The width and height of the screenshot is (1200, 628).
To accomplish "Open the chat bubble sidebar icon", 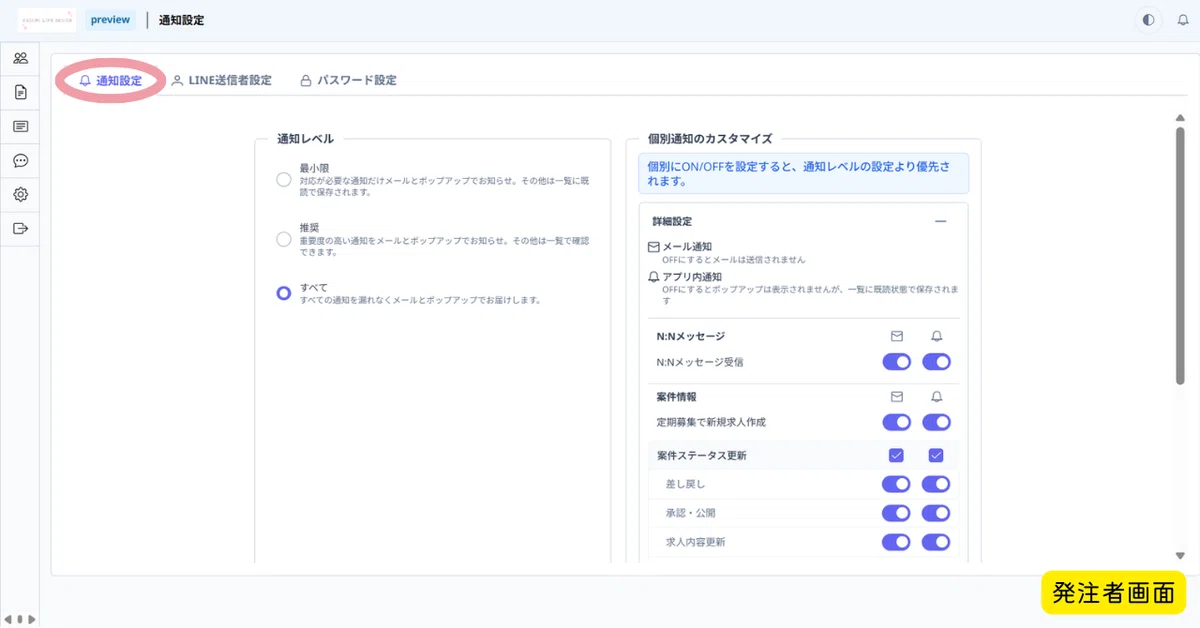I will click(x=20, y=160).
